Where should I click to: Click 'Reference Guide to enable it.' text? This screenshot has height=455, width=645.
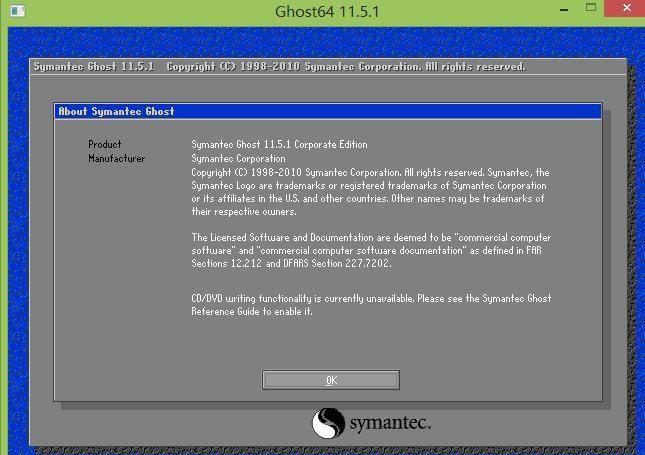click(252, 311)
